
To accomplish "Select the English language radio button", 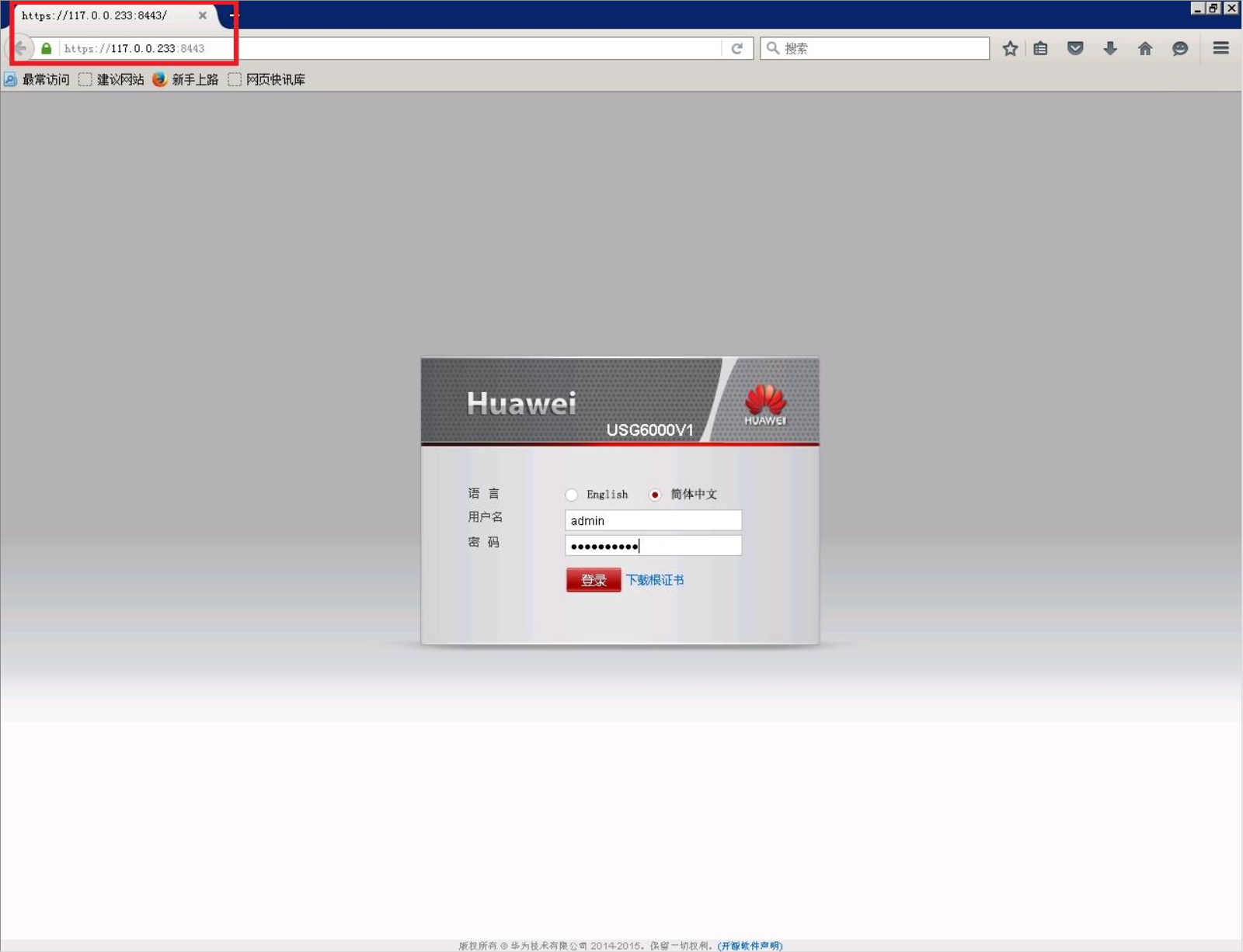I will (x=572, y=495).
